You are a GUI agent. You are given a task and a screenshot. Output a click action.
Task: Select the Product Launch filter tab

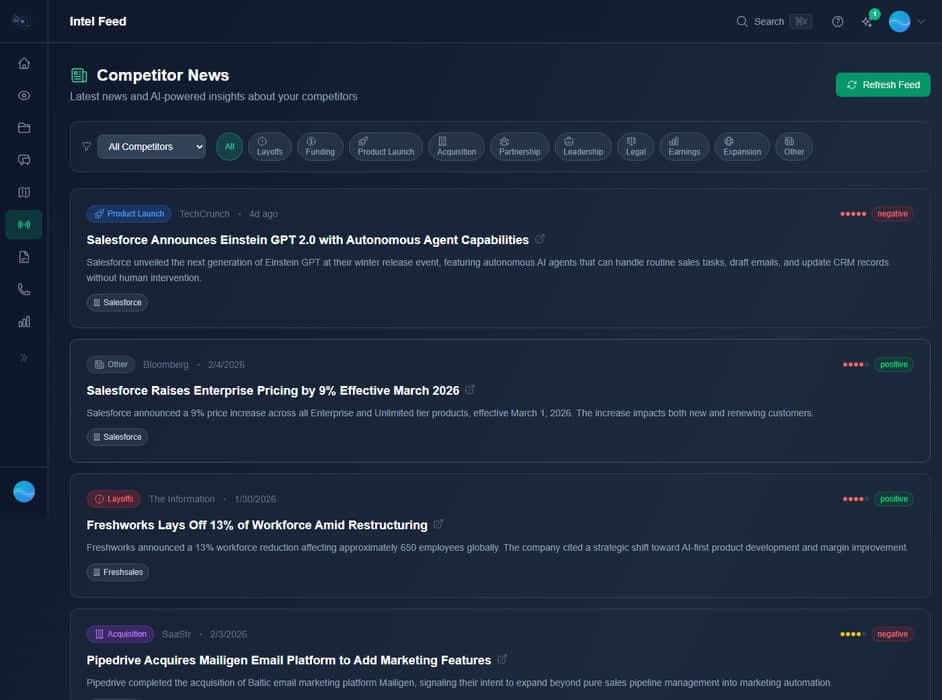[x=385, y=147]
